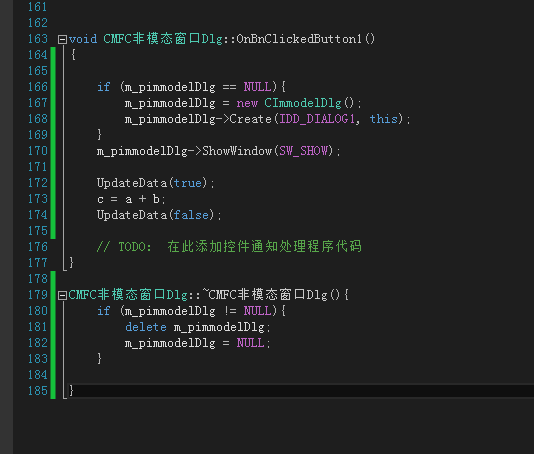Click closing brace on line 177
The image size is (534, 454).
click(71, 263)
